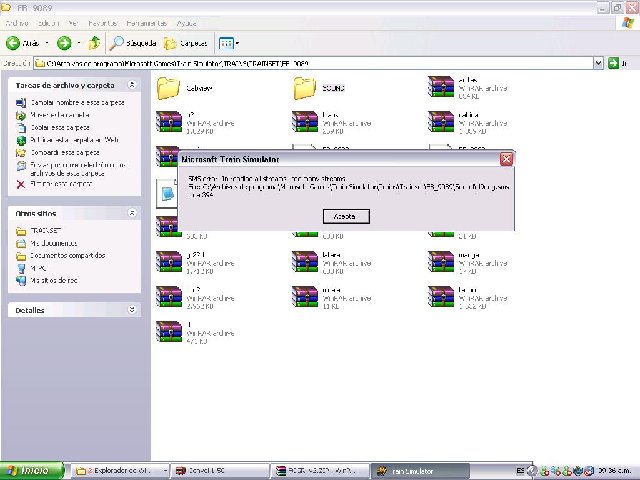Viewport: 640px width, 480px height.
Task: Click the Inicio start button
Action: (30, 470)
